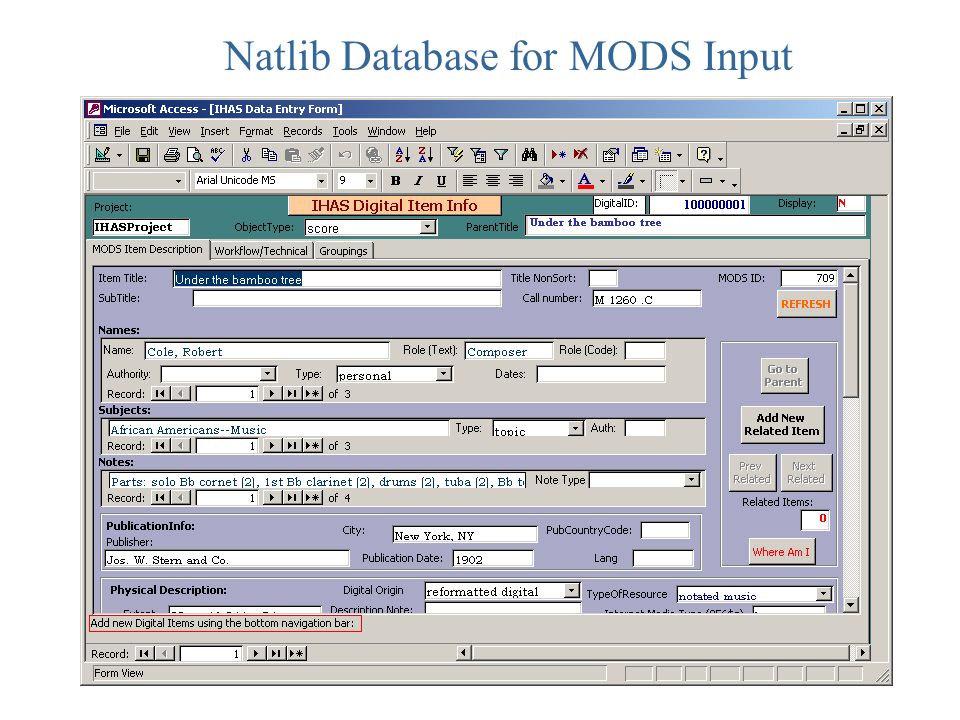Click the Add New Related Item button
The width and height of the screenshot is (960, 720).
point(781,424)
